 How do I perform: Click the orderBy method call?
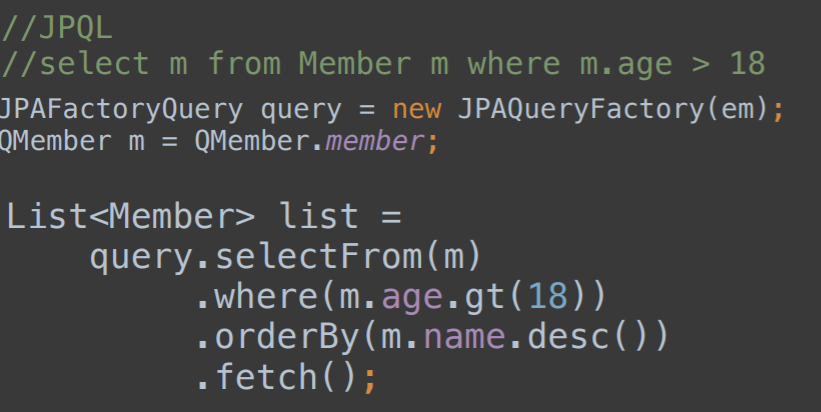[x=287, y=337]
